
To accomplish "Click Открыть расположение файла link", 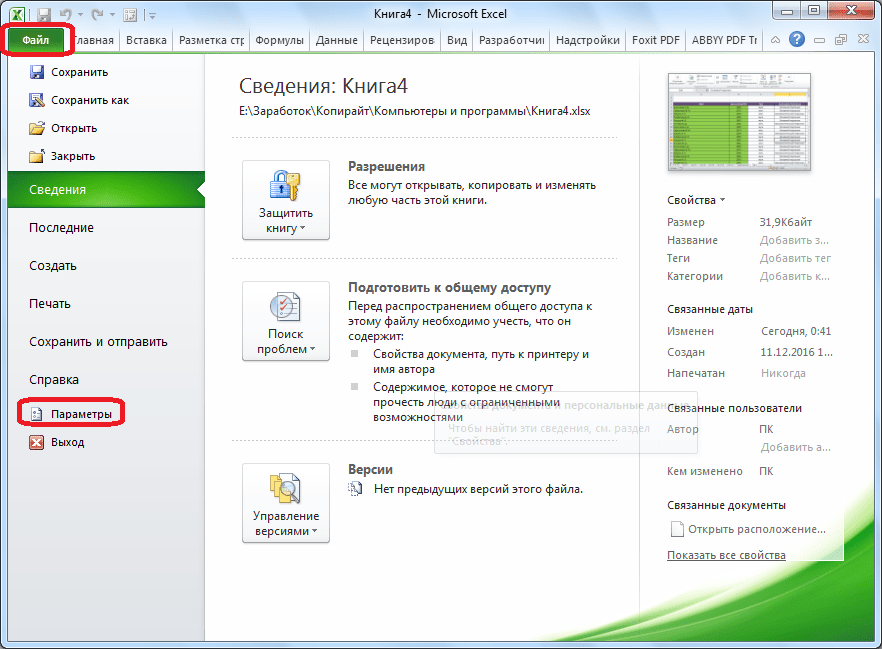I will [x=755, y=529].
